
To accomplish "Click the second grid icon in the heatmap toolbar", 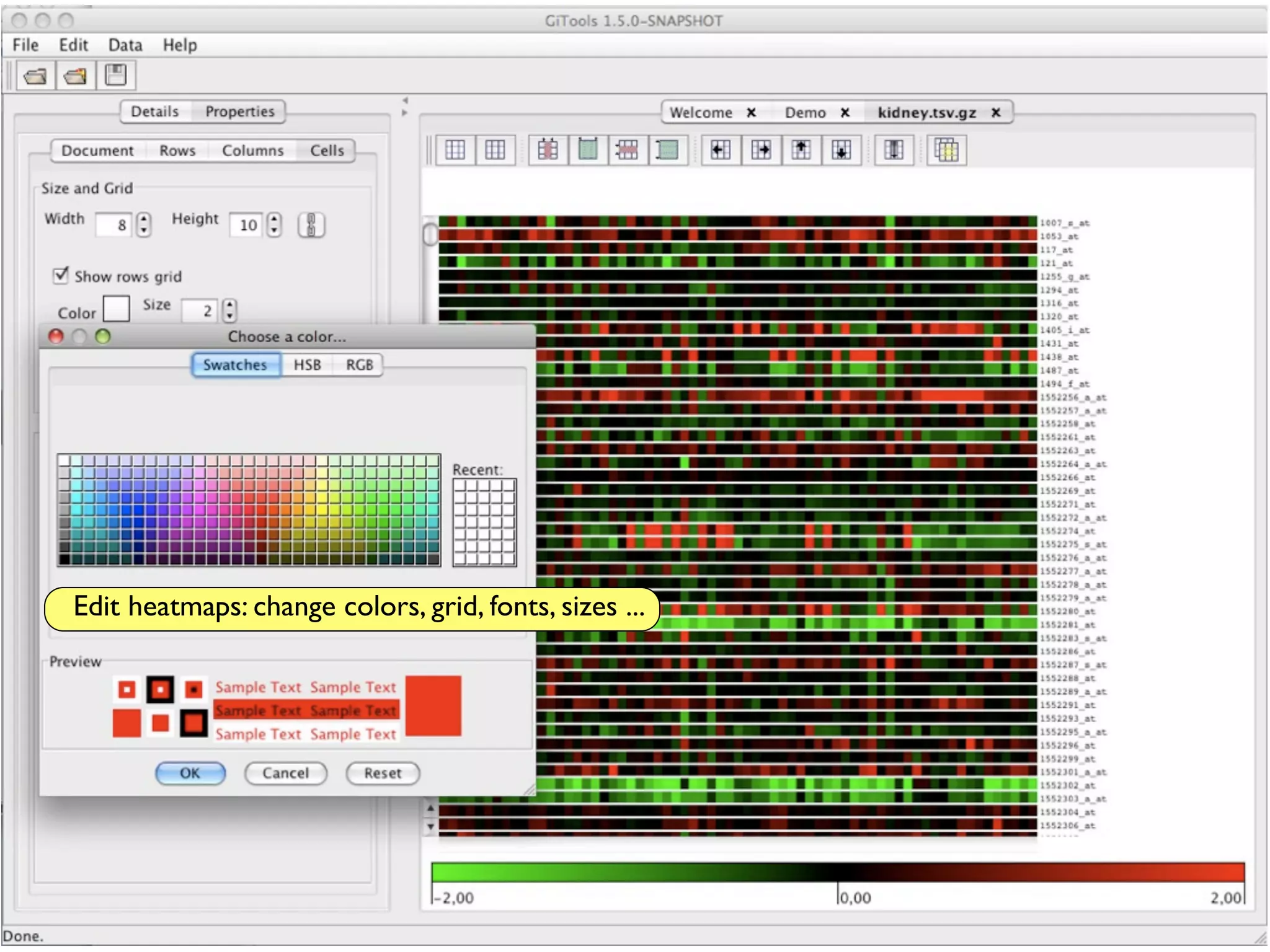I will (495, 149).
